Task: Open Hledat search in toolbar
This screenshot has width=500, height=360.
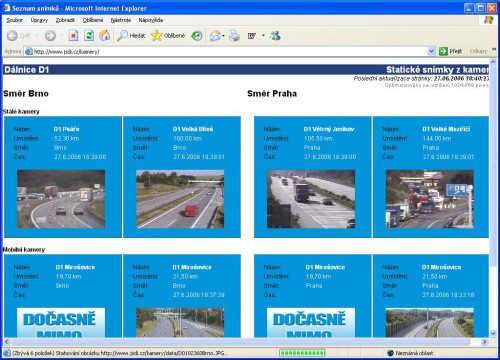Action: [131, 35]
